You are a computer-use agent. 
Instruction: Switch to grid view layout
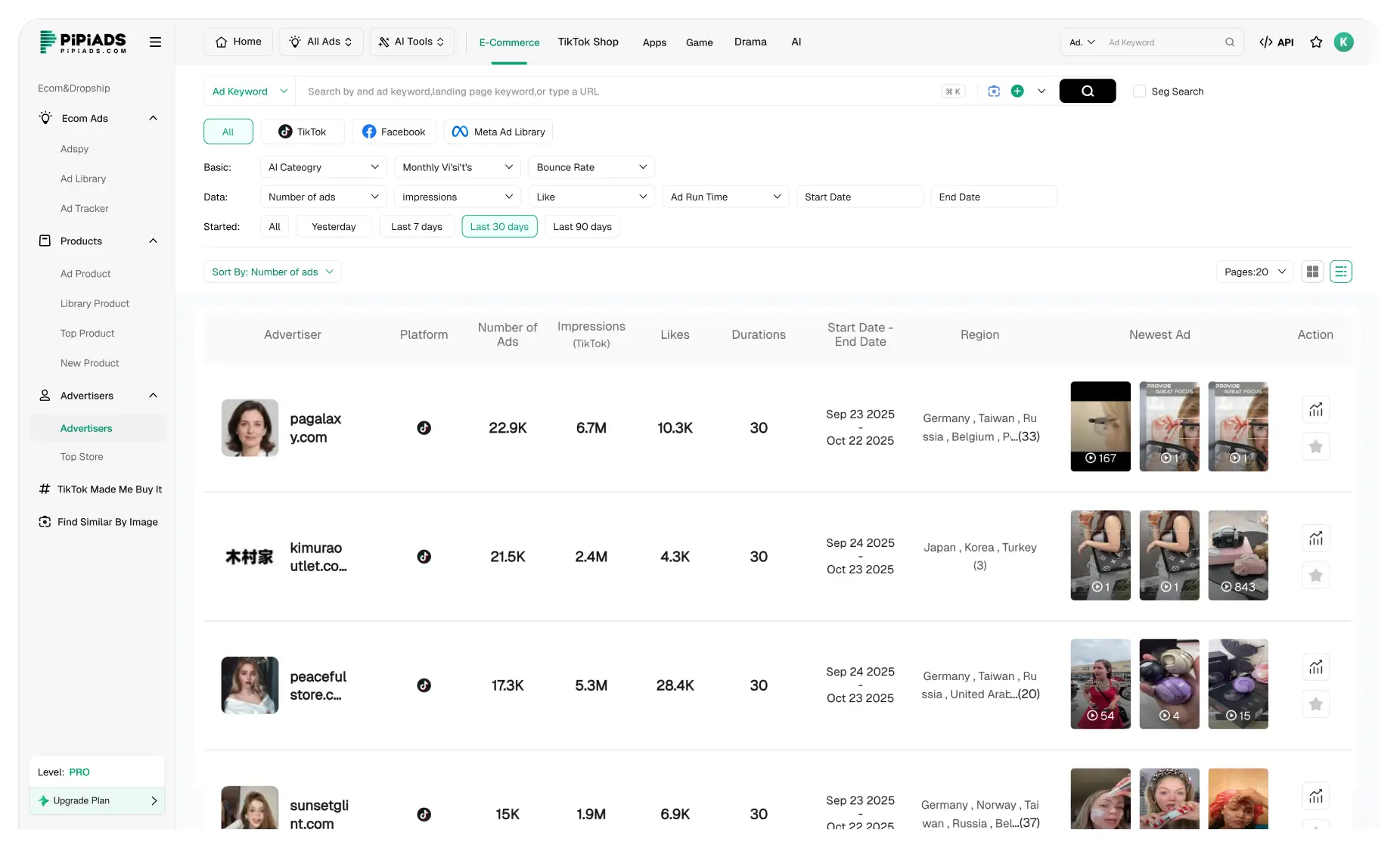tap(1313, 271)
